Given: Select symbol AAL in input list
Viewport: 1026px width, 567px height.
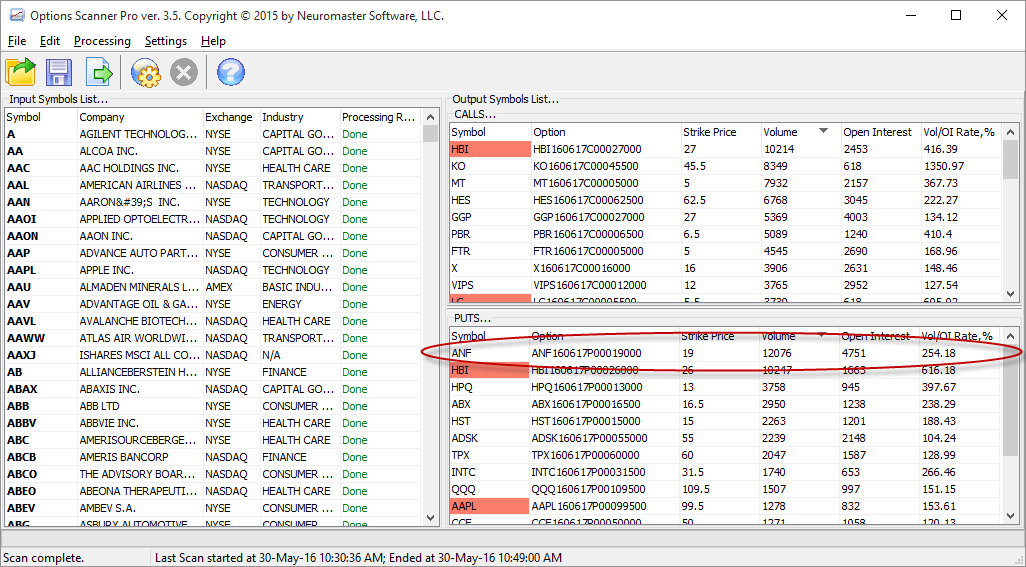Looking at the screenshot, I should (x=18, y=185).
